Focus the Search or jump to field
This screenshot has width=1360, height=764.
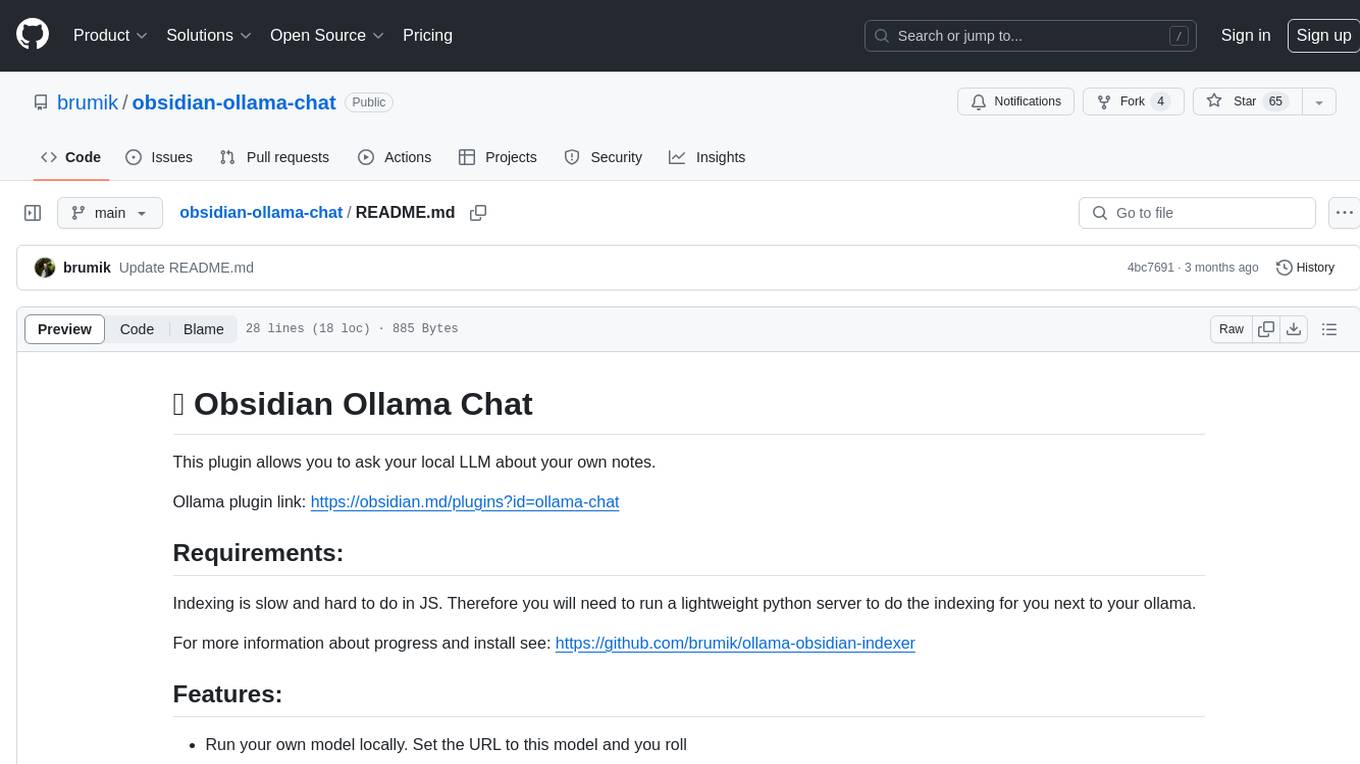pyautogui.click(x=1031, y=36)
